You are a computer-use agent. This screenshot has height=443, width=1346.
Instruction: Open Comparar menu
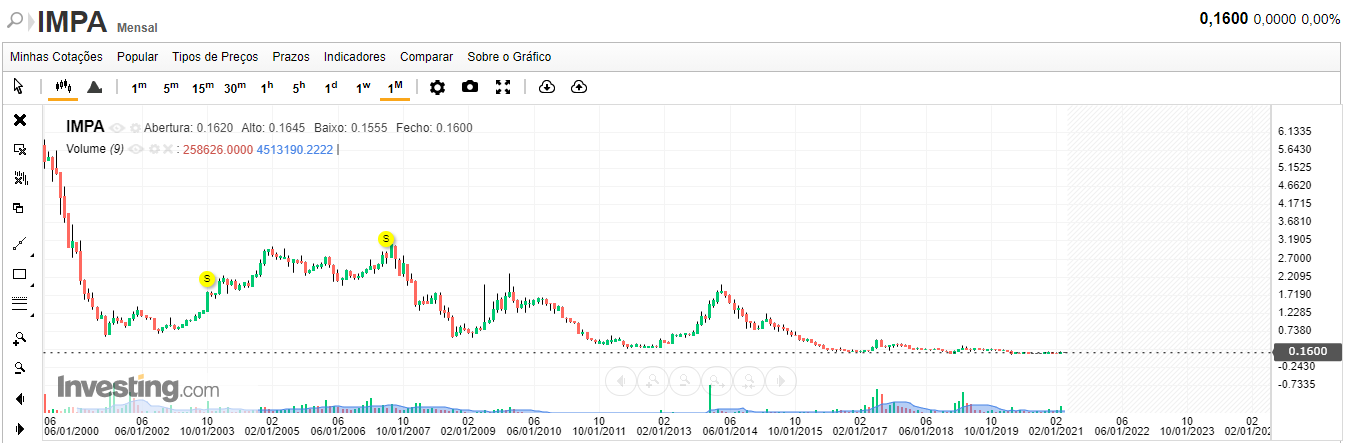(426, 57)
